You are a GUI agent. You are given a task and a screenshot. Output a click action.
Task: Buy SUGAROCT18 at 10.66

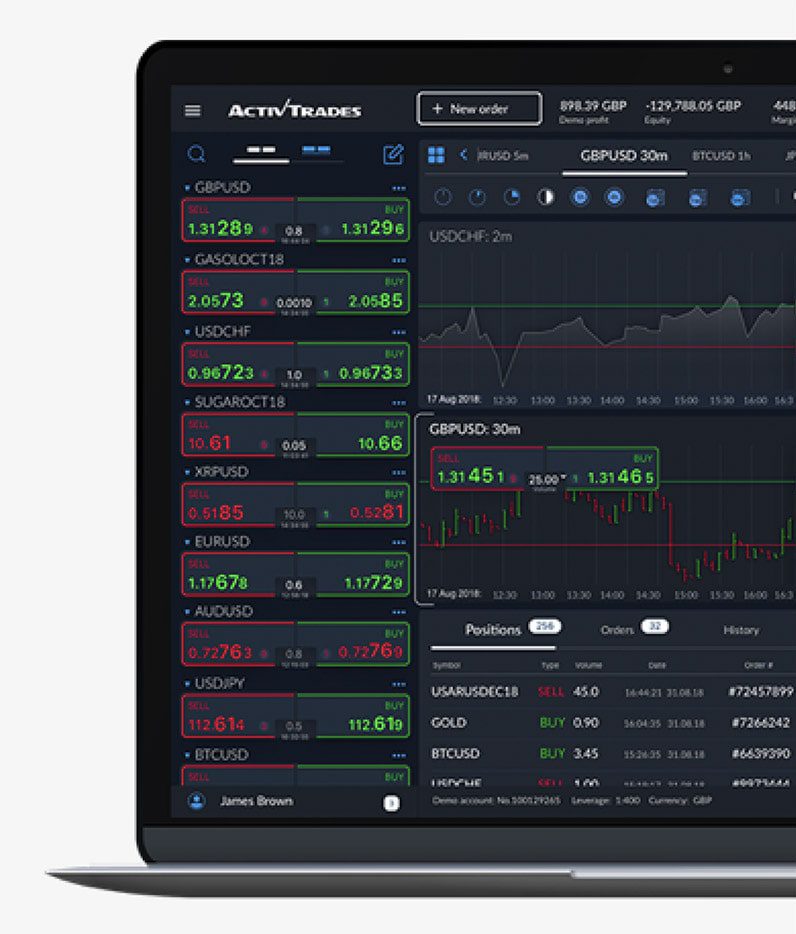coord(353,435)
